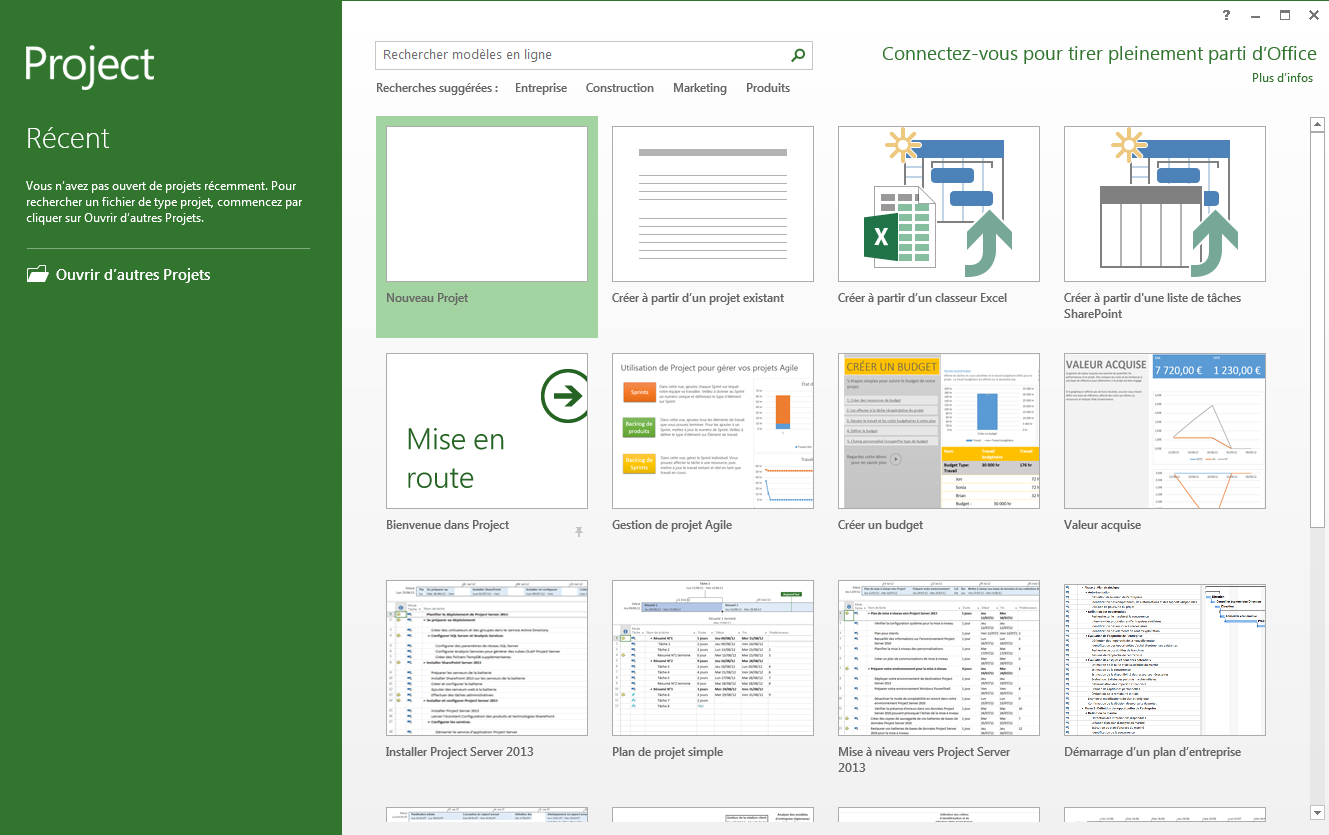Open the Plus d'infos link

coord(1283,78)
